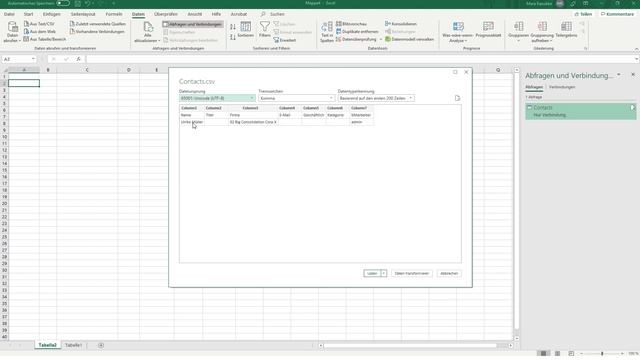Click the Gruppieren icon
Viewport: 640px width, 360px height.
click(x=518, y=27)
